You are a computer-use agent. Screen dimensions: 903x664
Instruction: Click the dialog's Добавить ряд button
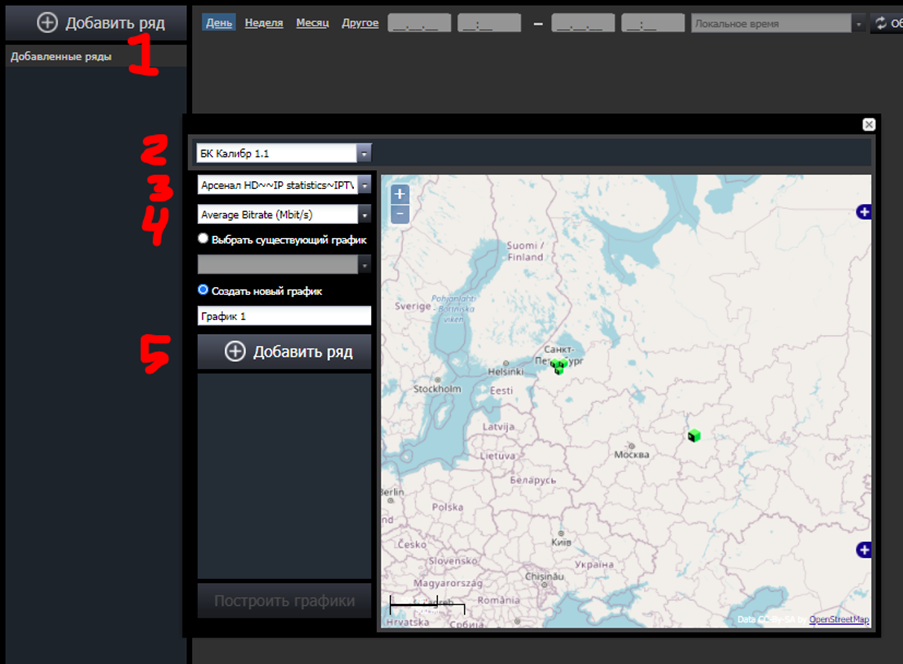point(284,351)
